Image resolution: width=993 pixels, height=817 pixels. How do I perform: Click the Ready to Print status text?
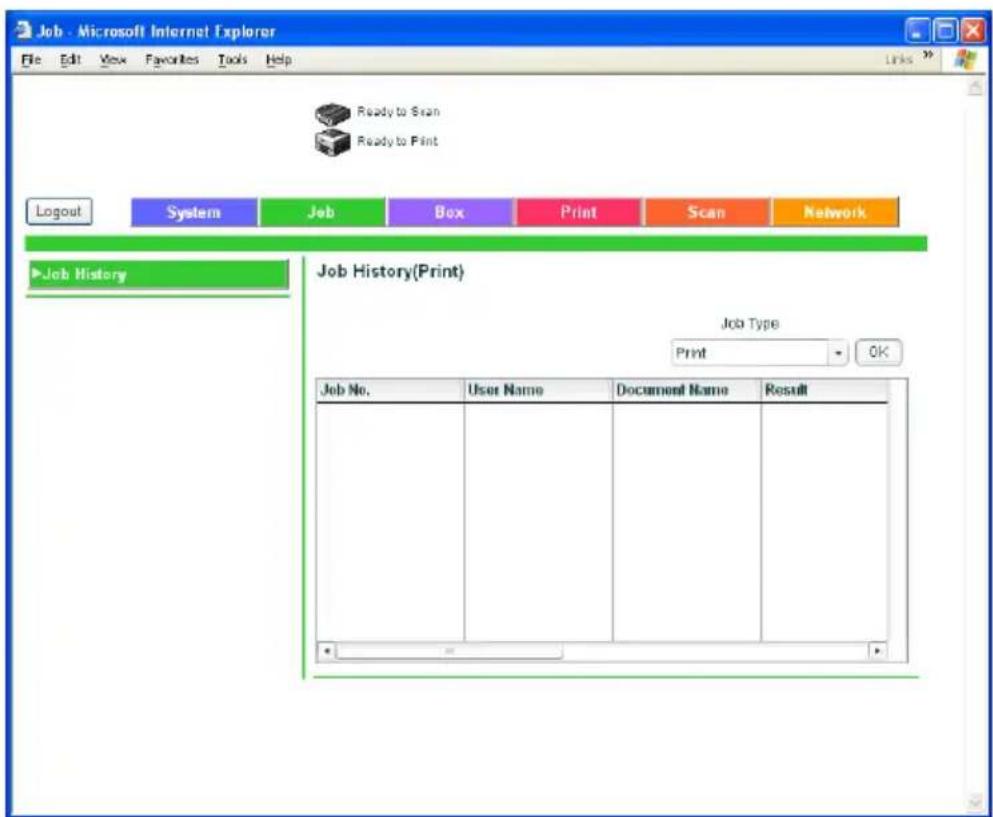pyautogui.click(x=397, y=141)
